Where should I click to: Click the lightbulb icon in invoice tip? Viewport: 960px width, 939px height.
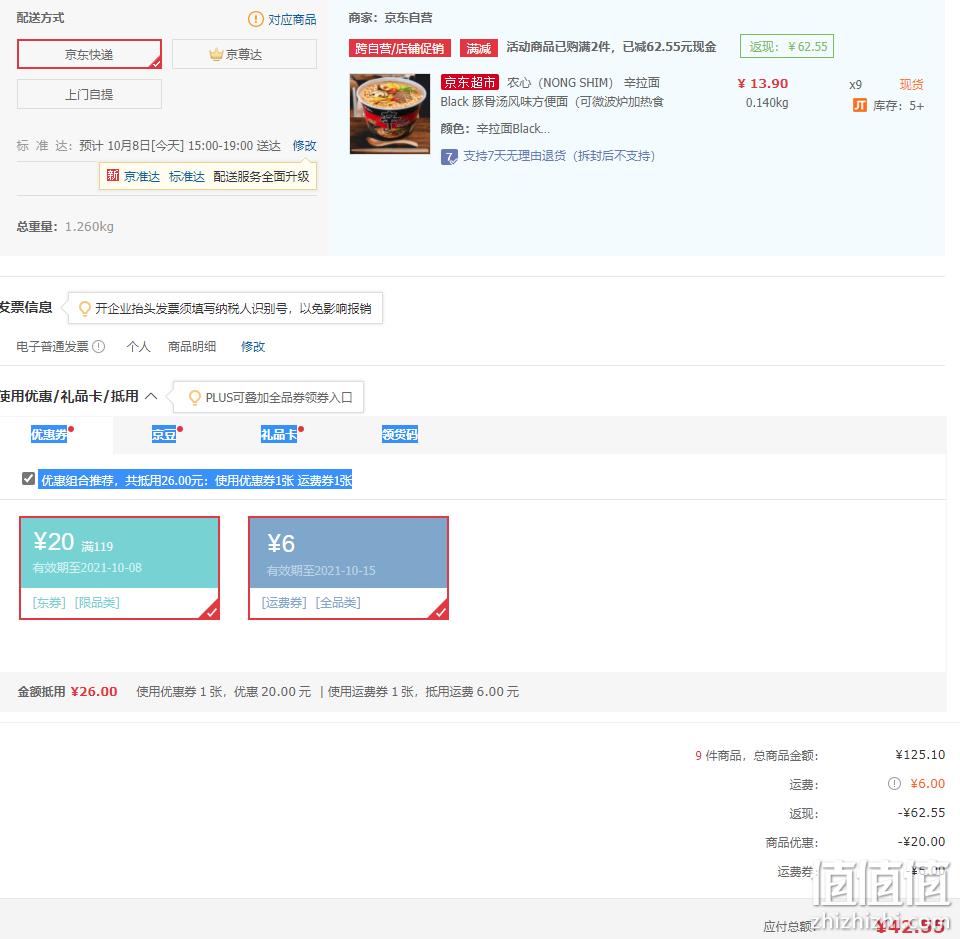tap(85, 309)
